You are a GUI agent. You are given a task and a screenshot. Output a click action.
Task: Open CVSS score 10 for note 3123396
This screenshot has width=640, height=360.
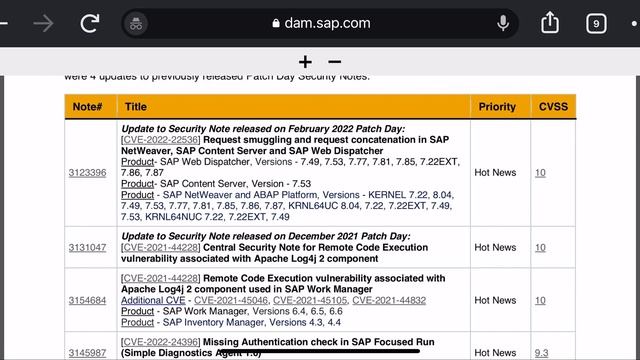pos(540,173)
